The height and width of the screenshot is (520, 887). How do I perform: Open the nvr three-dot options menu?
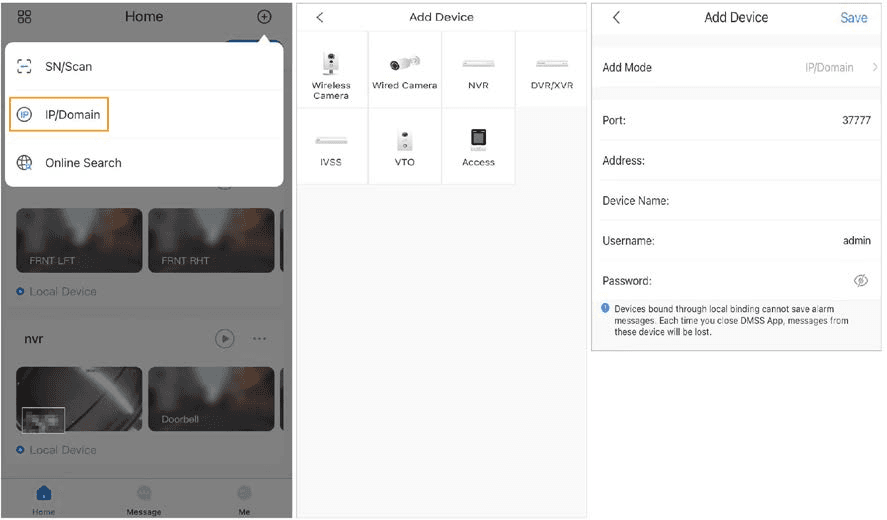click(260, 339)
